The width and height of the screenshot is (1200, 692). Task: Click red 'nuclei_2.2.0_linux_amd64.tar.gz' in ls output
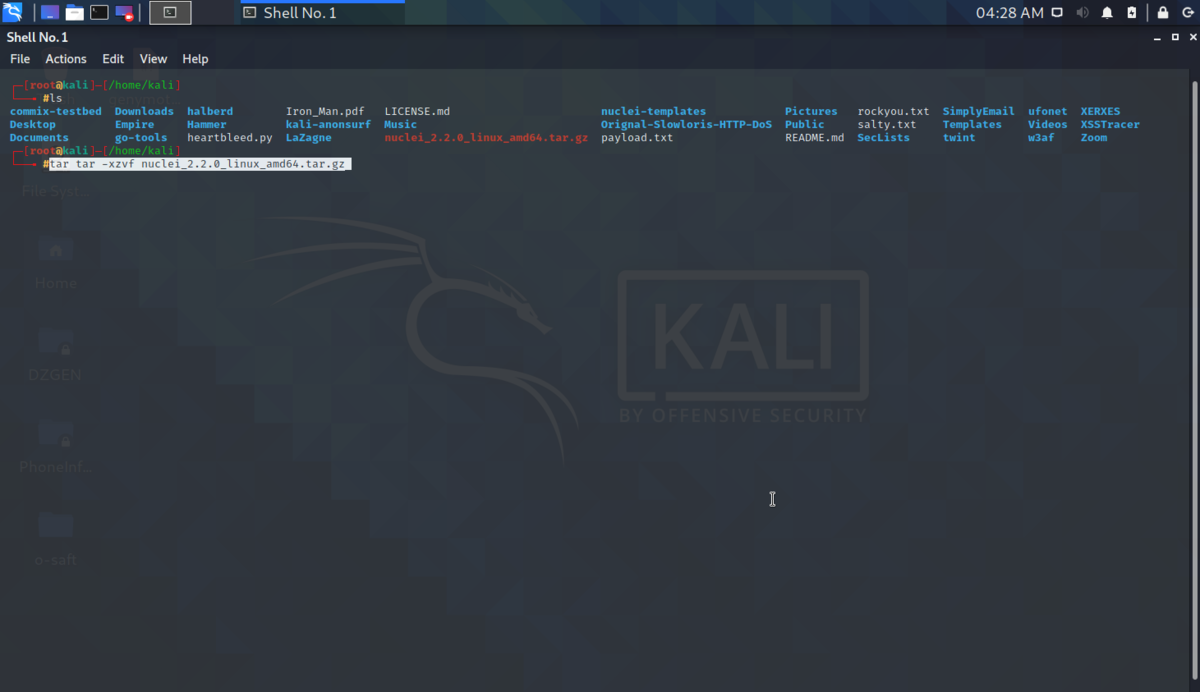coord(486,137)
